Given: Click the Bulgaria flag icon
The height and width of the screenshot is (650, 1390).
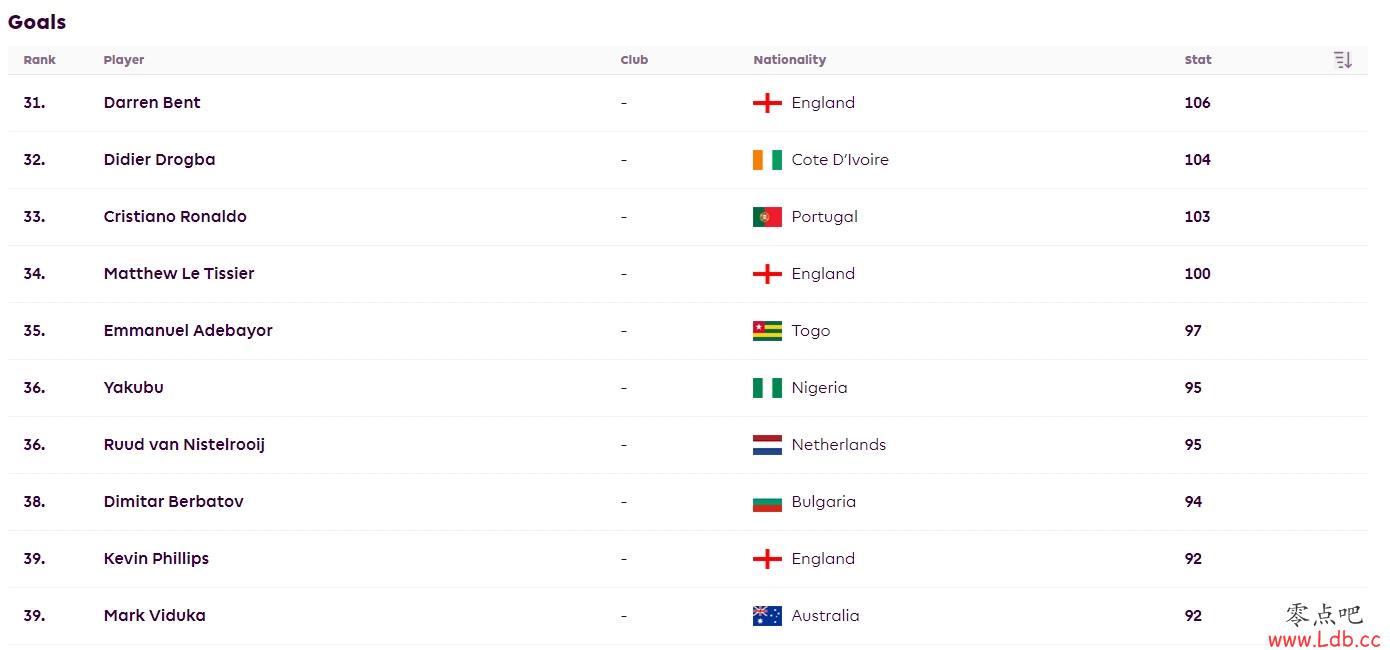Looking at the screenshot, I should 767,502.
